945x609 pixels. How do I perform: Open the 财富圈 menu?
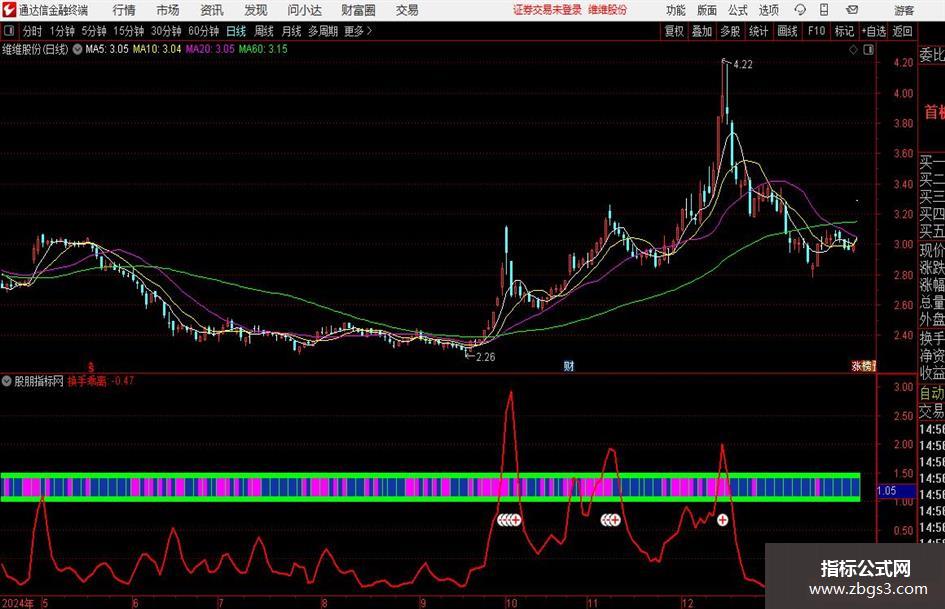pyautogui.click(x=359, y=10)
